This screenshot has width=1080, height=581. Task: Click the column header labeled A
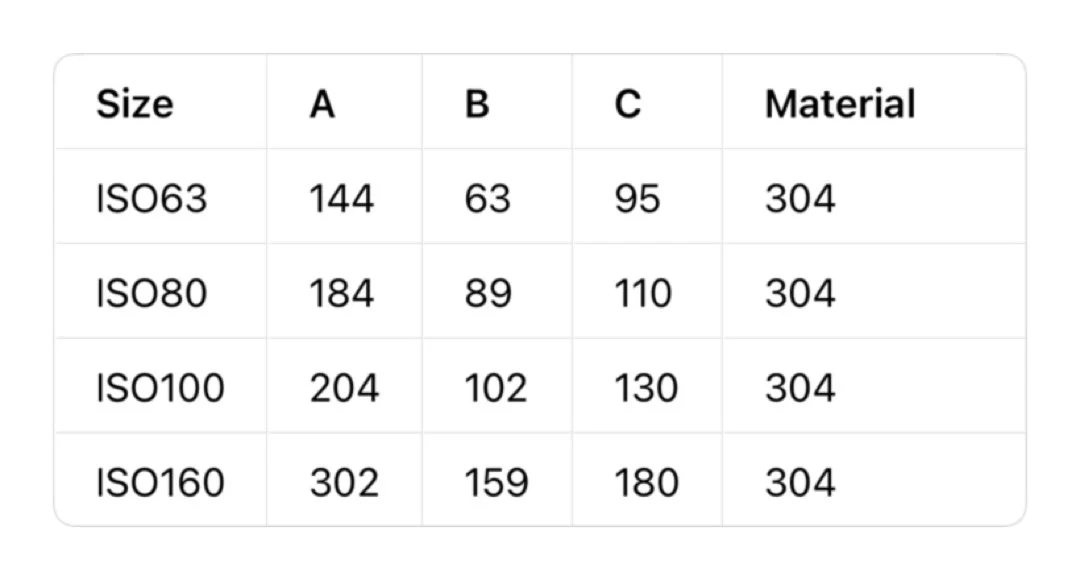(322, 104)
